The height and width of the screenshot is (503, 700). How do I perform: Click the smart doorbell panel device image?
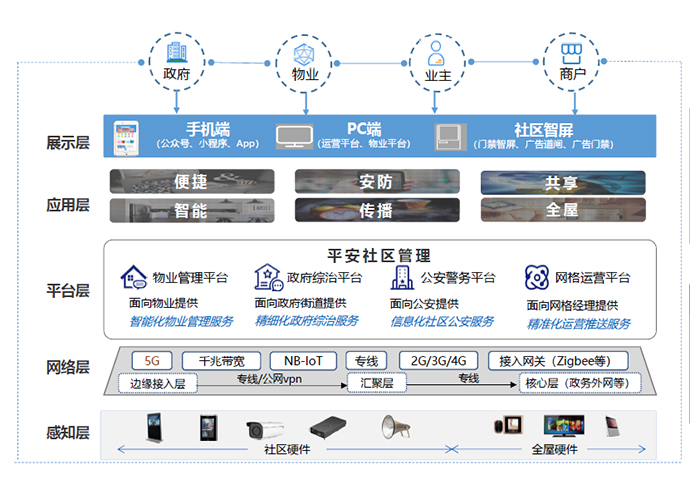[508, 425]
